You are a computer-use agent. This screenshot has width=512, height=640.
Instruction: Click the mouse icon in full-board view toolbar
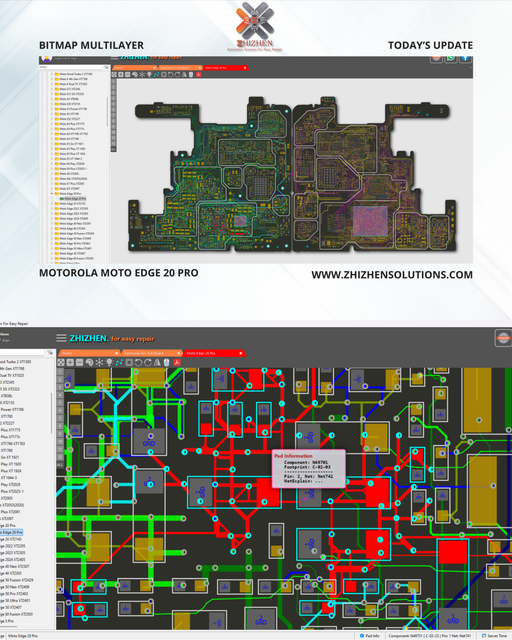pyautogui.click(x=191, y=75)
